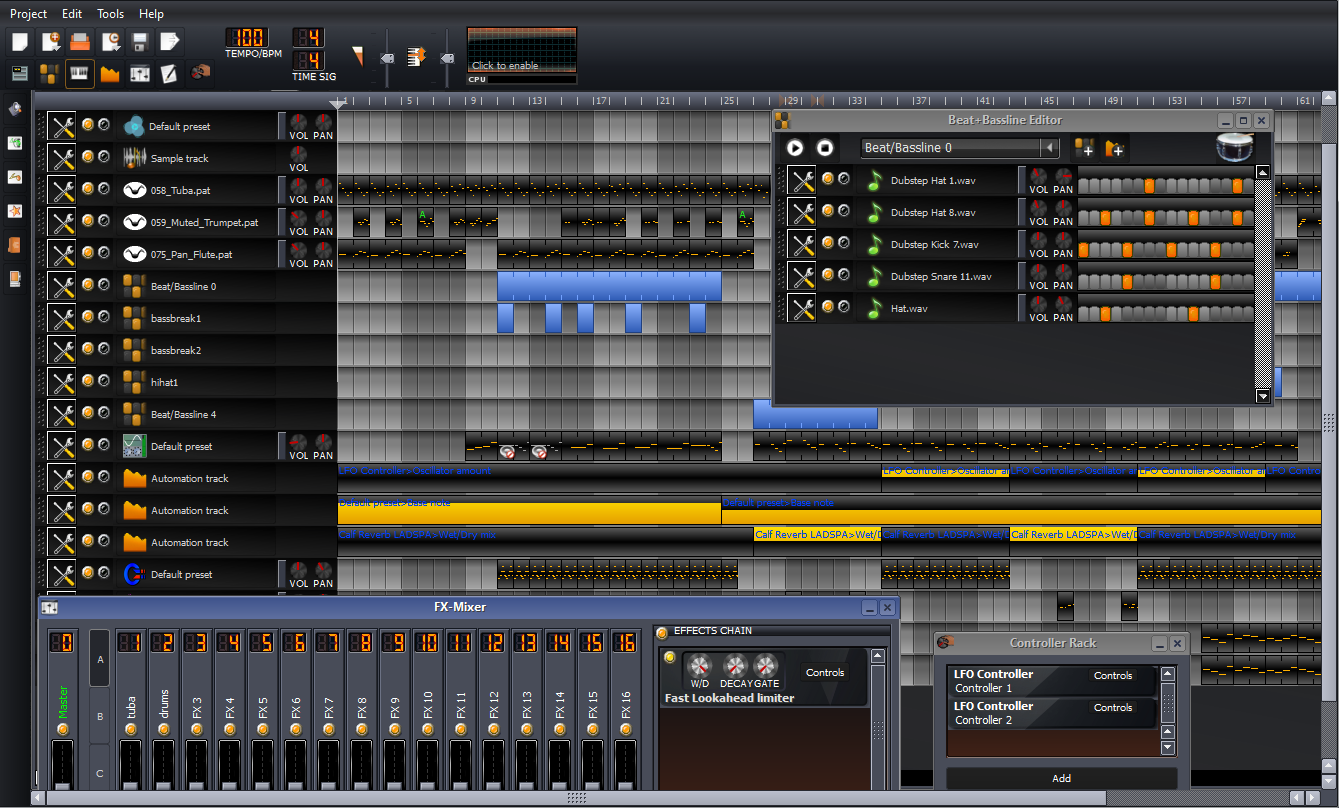This screenshot has width=1339, height=808.
Task: Select the Piano Roll toolbar icon
Action: [79, 73]
